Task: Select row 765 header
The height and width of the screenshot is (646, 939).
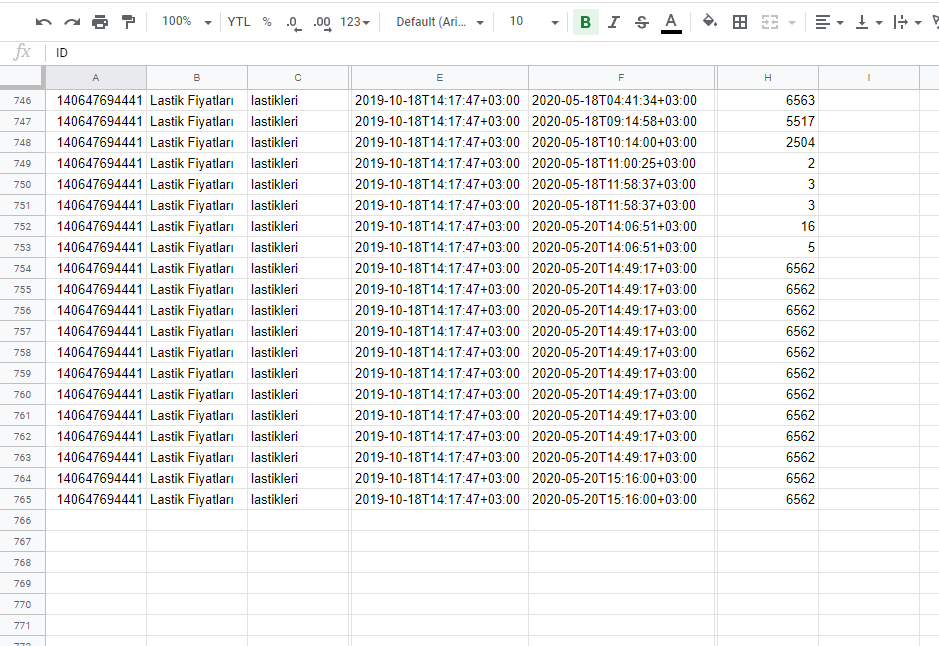Action: (x=22, y=499)
